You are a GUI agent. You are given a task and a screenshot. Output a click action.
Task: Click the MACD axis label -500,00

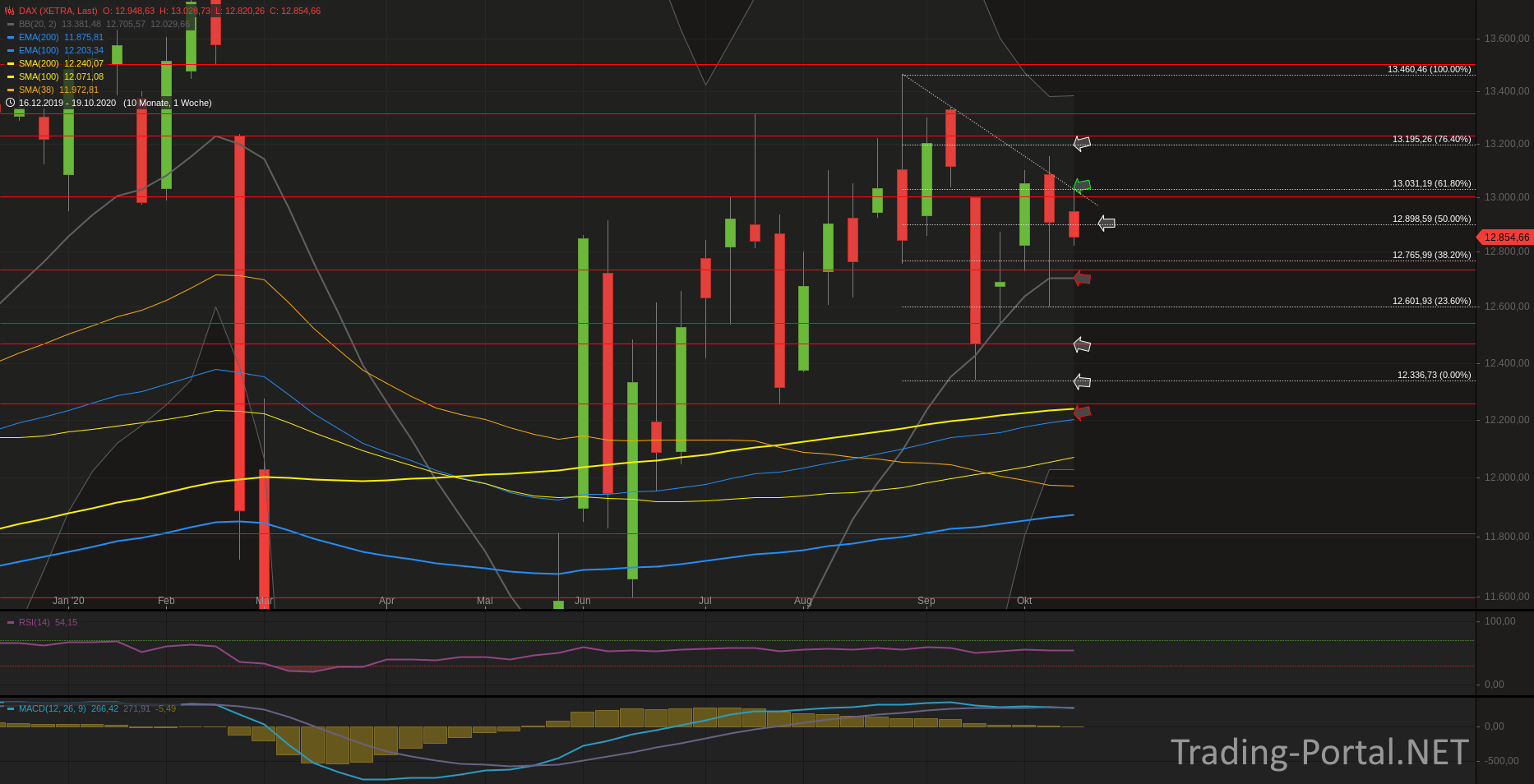[x=1502, y=761]
